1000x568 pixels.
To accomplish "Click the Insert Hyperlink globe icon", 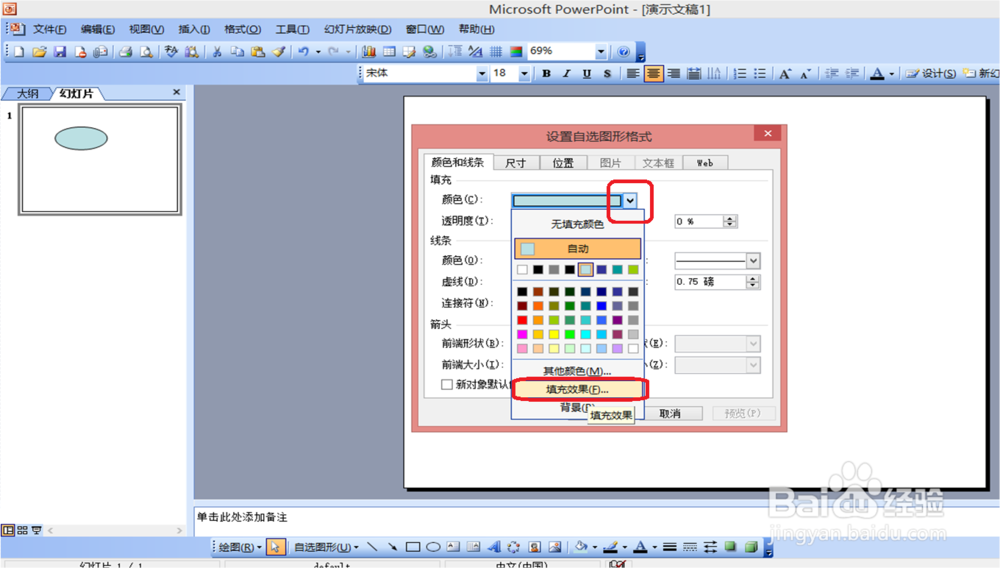I will coord(430,52).
